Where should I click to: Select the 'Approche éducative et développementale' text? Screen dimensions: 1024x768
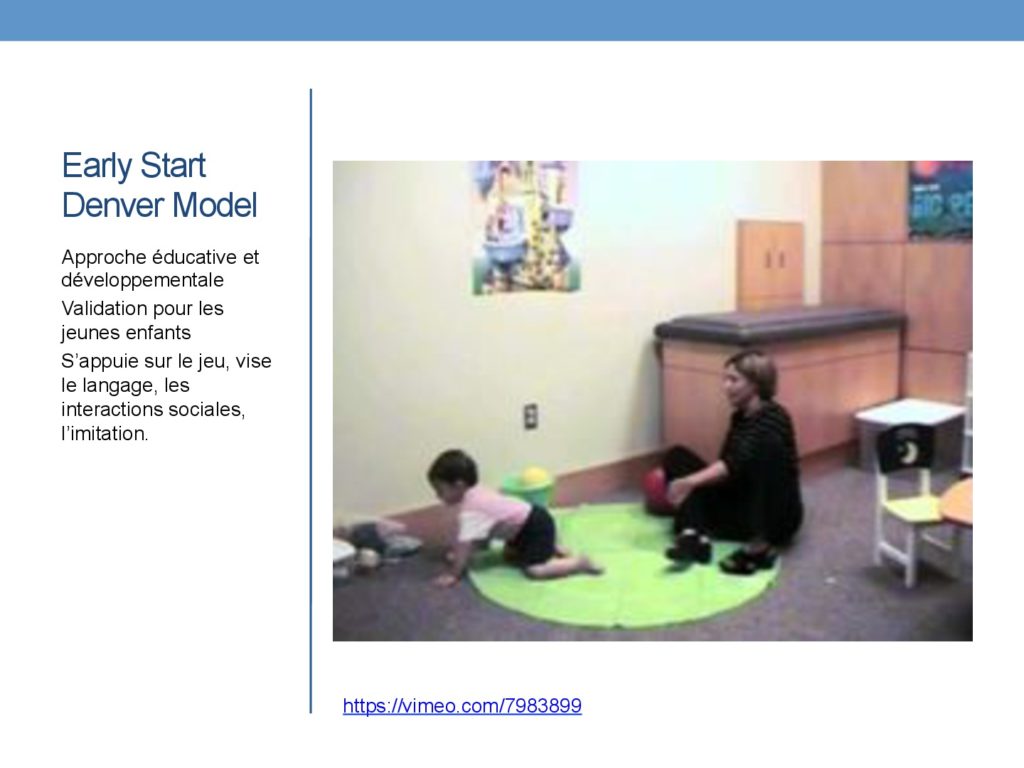[160, 268]
